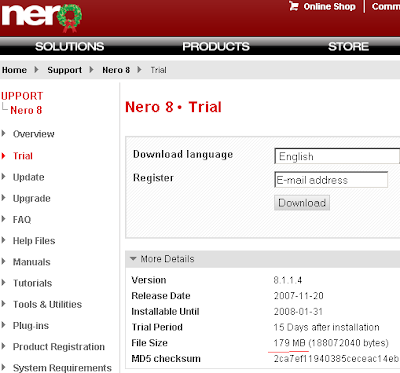Click the arrow beside Tutorials
The image size is (400, 373).
coord(4,283)
